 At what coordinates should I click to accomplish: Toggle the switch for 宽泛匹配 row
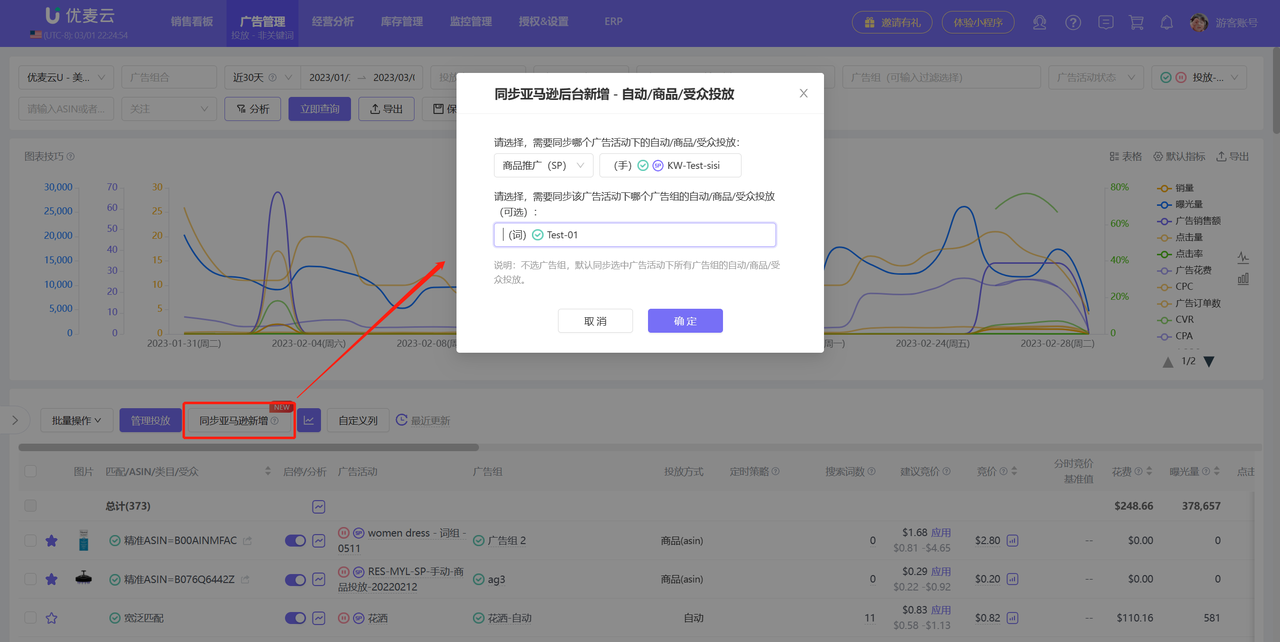(295, 619)
